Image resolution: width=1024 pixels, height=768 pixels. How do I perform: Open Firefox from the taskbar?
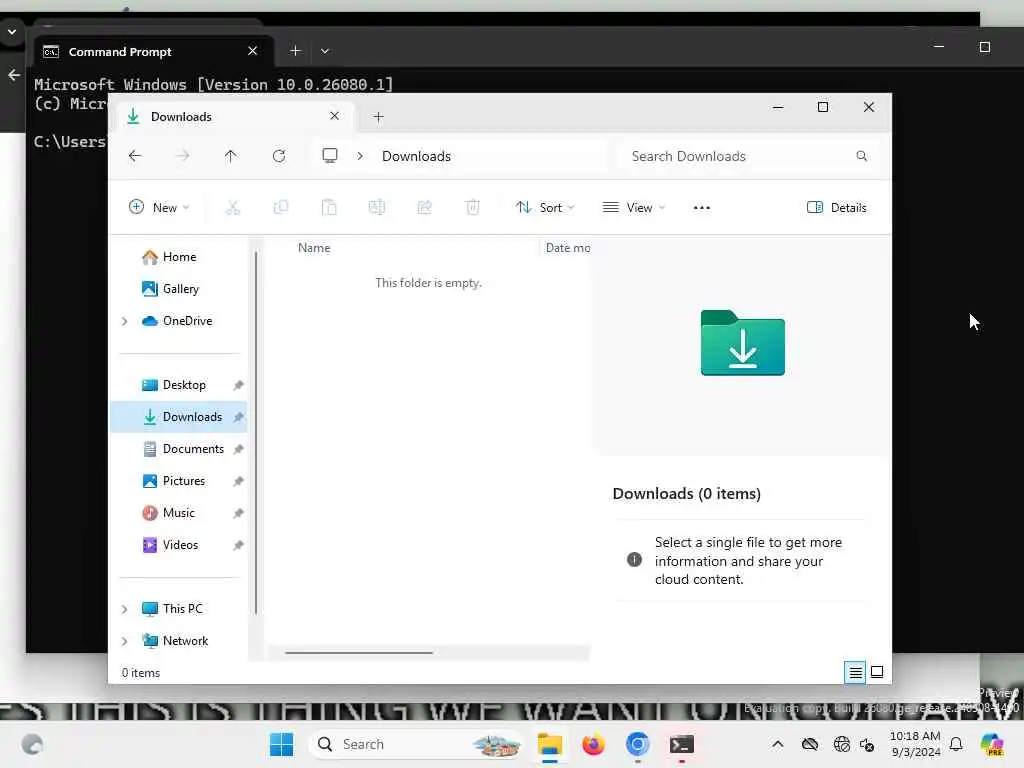[x=593, y=744]
